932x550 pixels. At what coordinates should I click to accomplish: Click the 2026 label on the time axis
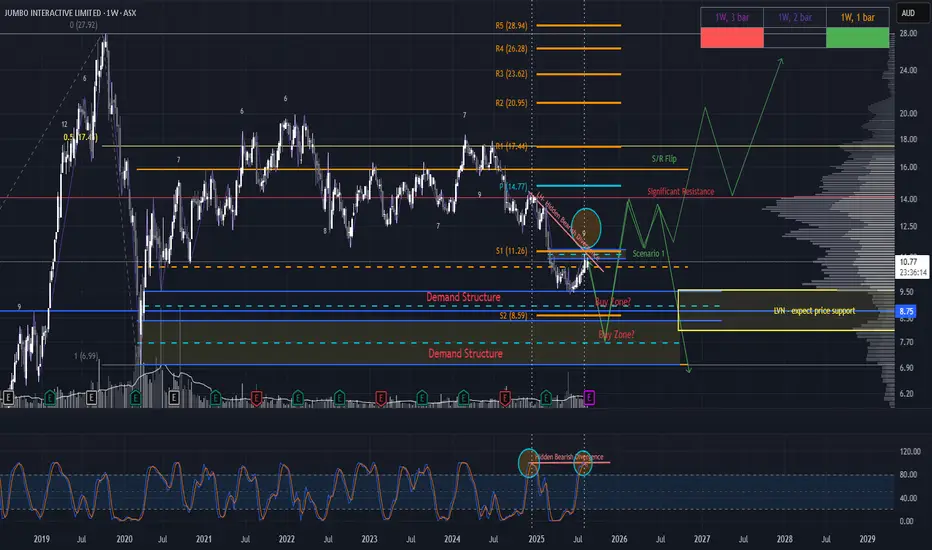pos(619,539)
